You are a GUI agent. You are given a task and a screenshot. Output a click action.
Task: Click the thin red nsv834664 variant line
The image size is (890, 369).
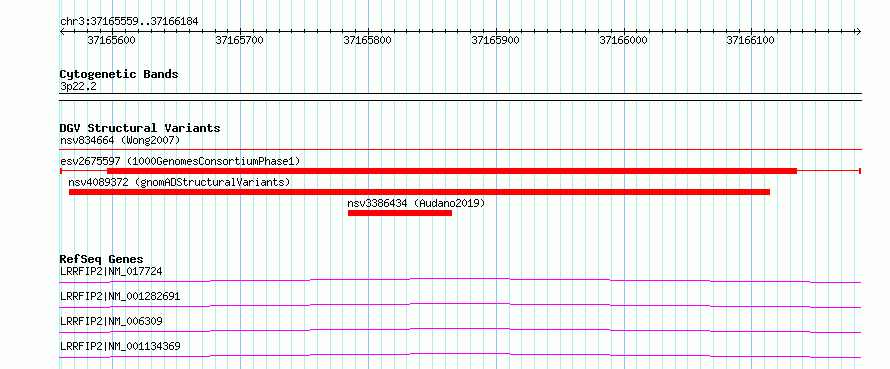pos(460,150)
